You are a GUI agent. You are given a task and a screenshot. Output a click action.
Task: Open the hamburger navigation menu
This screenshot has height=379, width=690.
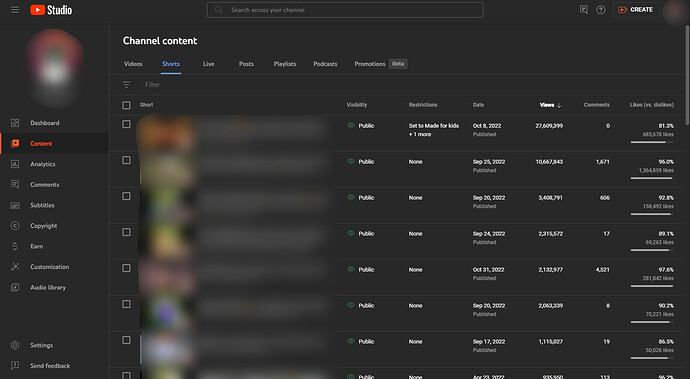pyautogui.click(x=15, y=10)
